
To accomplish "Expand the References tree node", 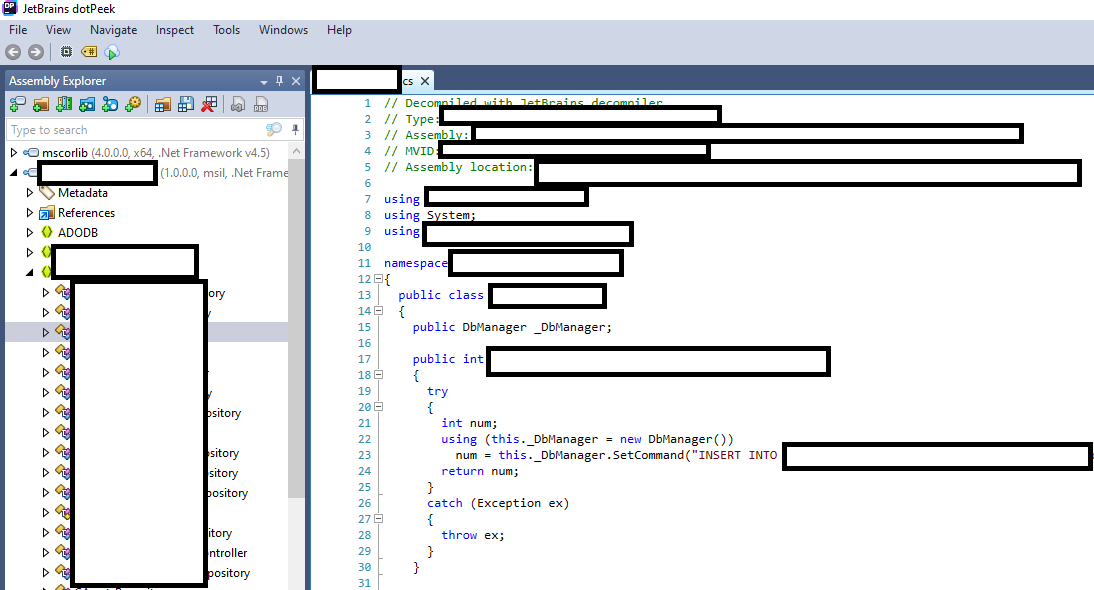I will (x=31, y=213).
